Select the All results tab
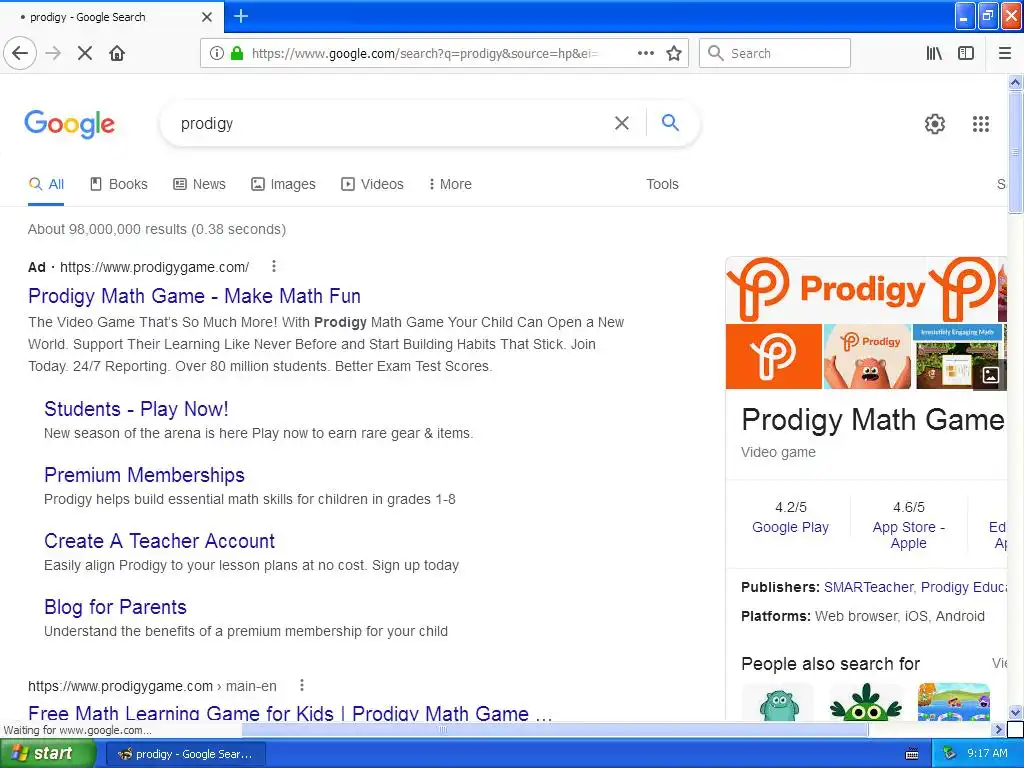Screen dimensions: 1024x768 46,184
